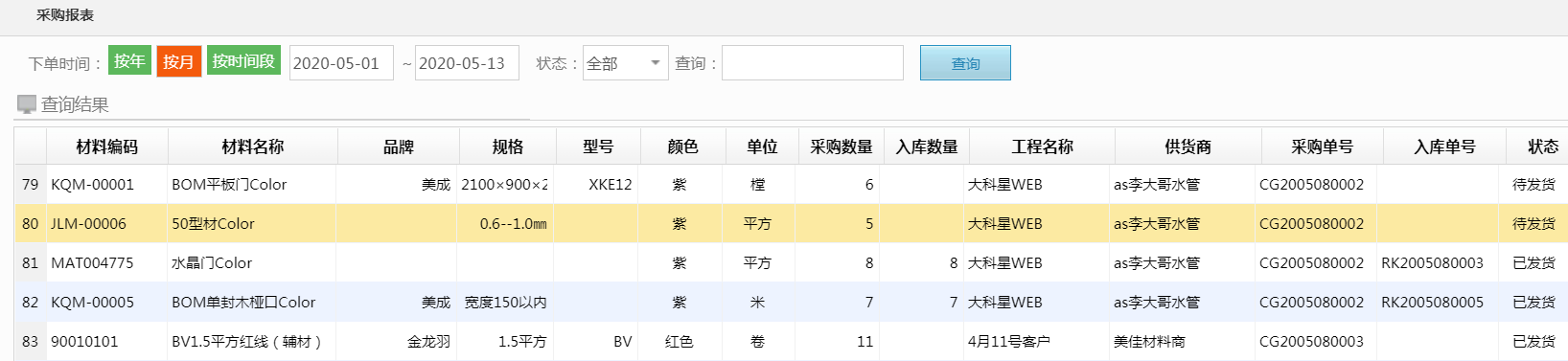Select row 83 BV1.5平方红线 material
1568x361 pixels.
[246, 341]
